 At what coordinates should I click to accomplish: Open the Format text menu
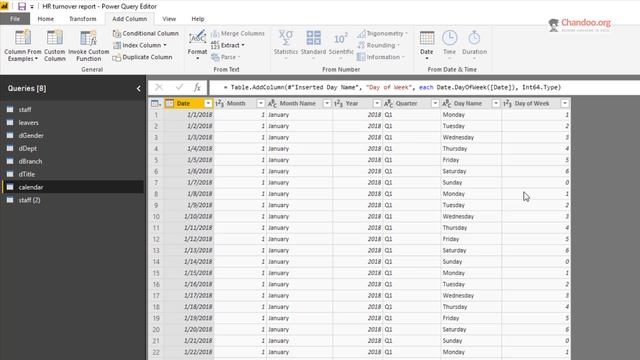coord(197,45)
